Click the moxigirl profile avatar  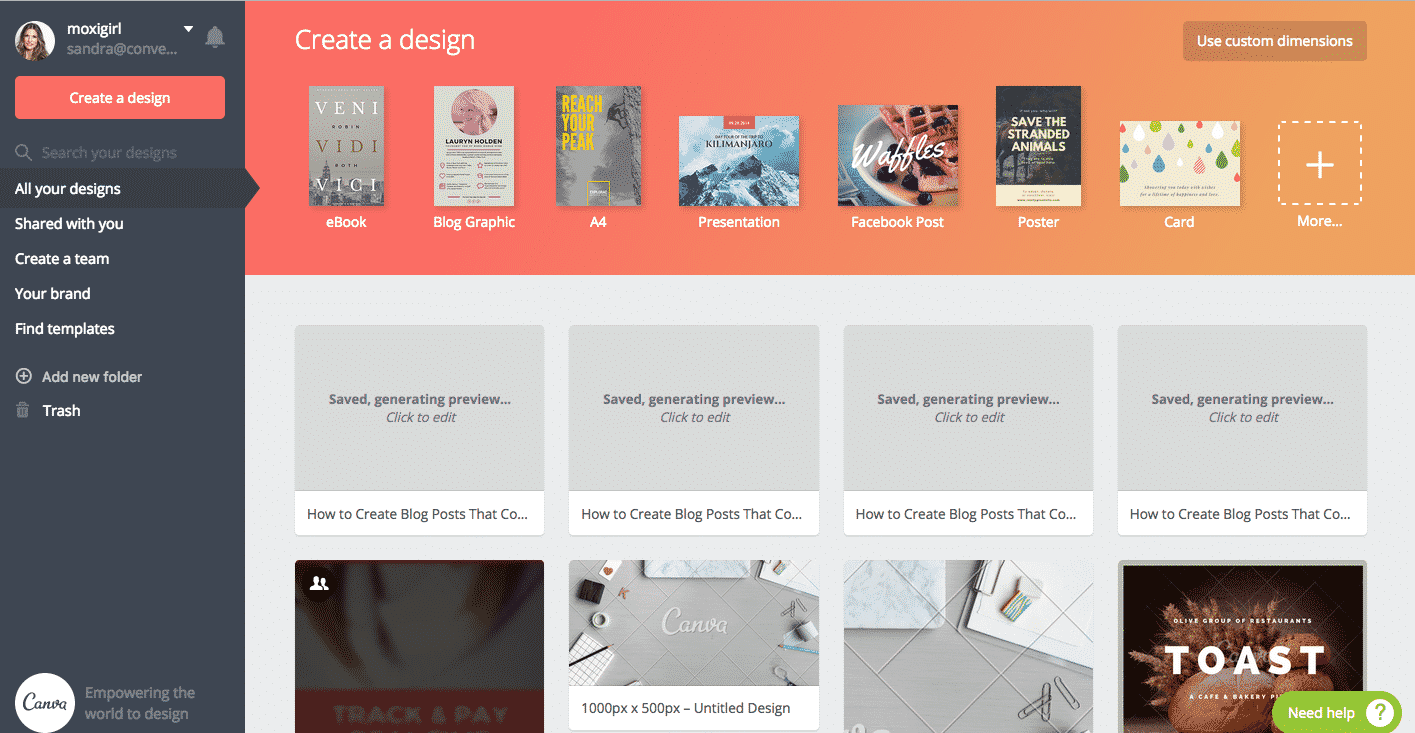point(35,40)
